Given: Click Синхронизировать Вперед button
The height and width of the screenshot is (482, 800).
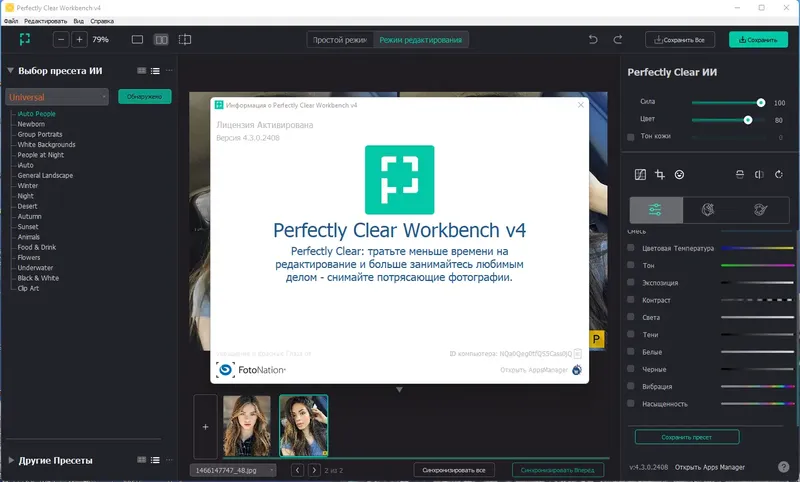Looking at the screenshot, I should 558,470.
